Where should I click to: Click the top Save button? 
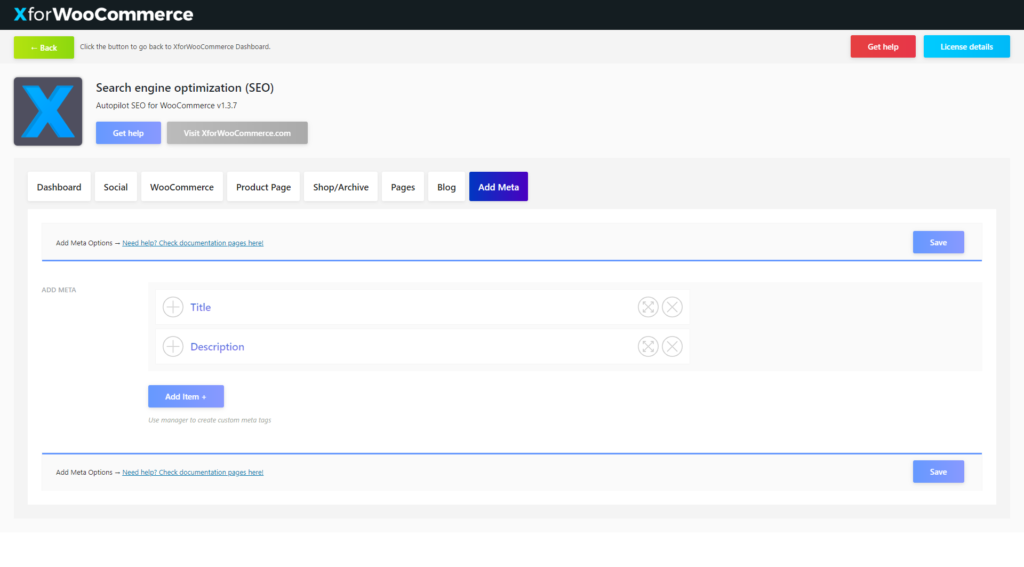point(938,242)
